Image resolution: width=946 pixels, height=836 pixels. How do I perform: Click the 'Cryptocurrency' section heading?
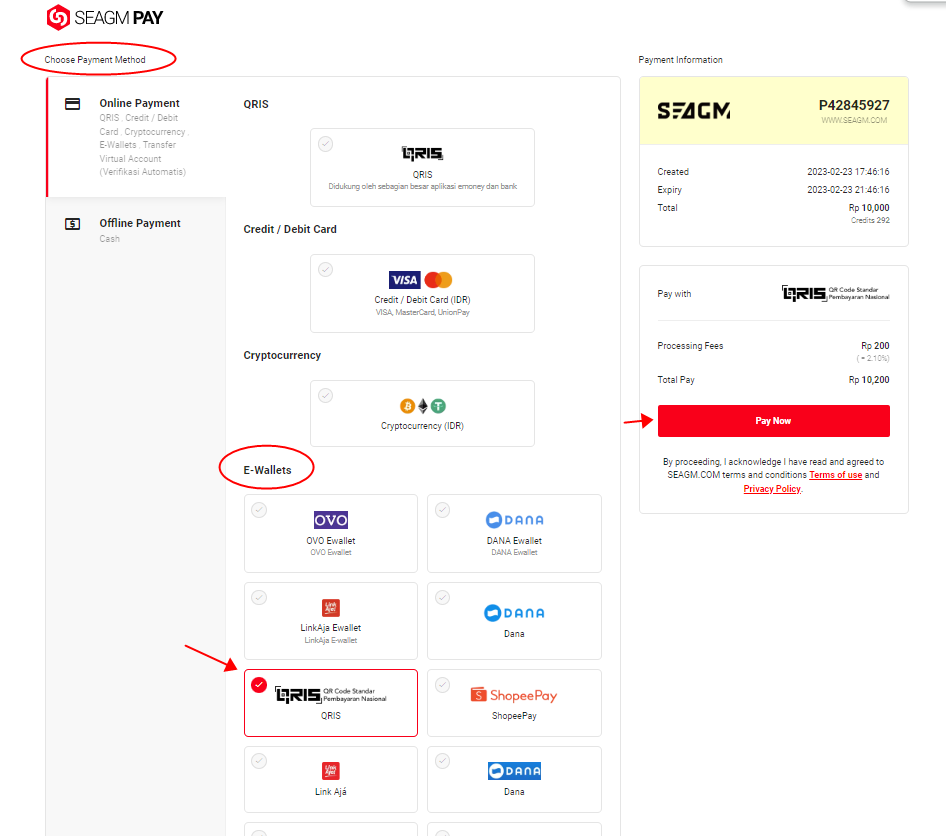(282, 355)
